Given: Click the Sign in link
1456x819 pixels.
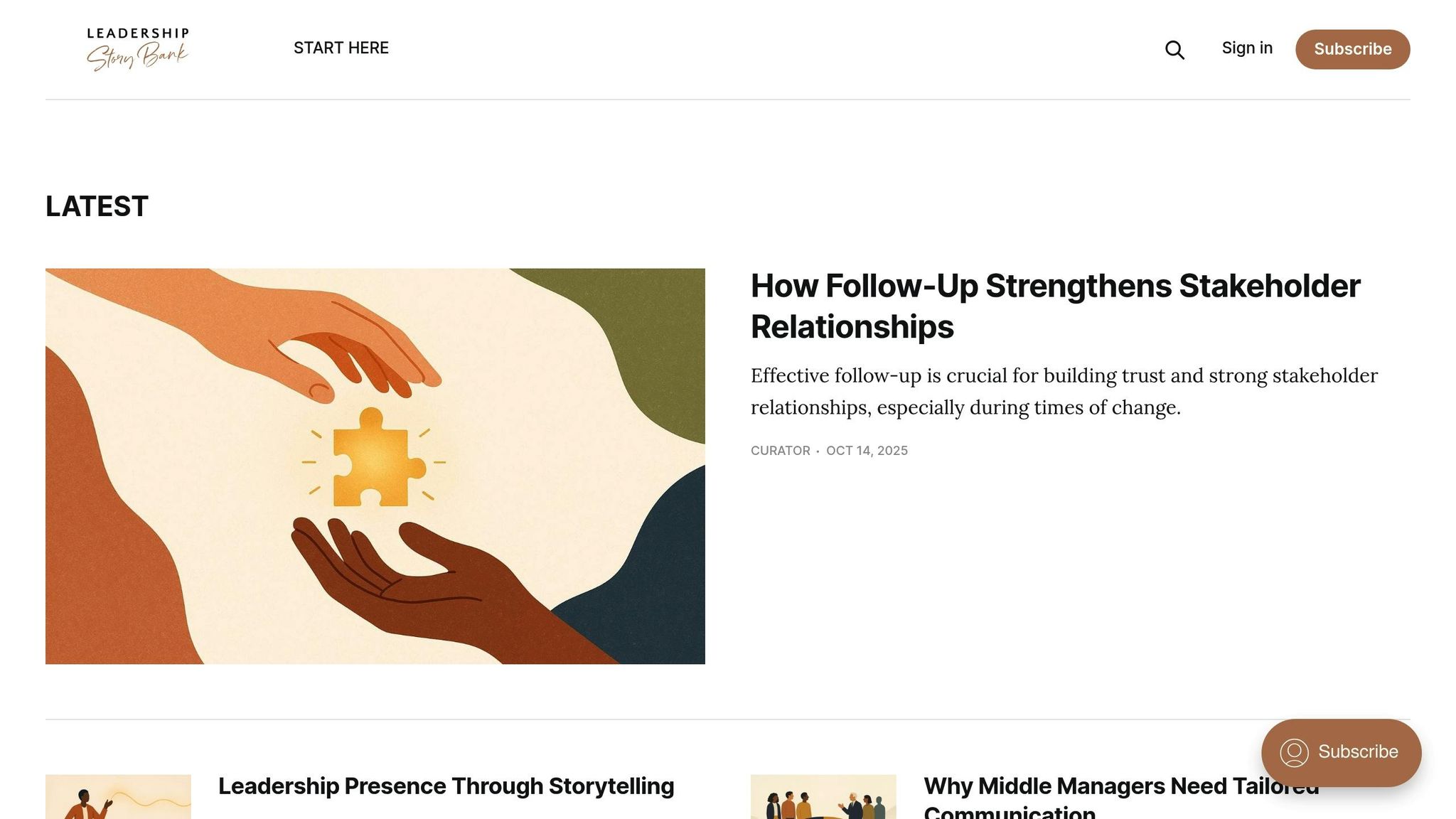Looking at the screenshot, I should [1247, 48].
